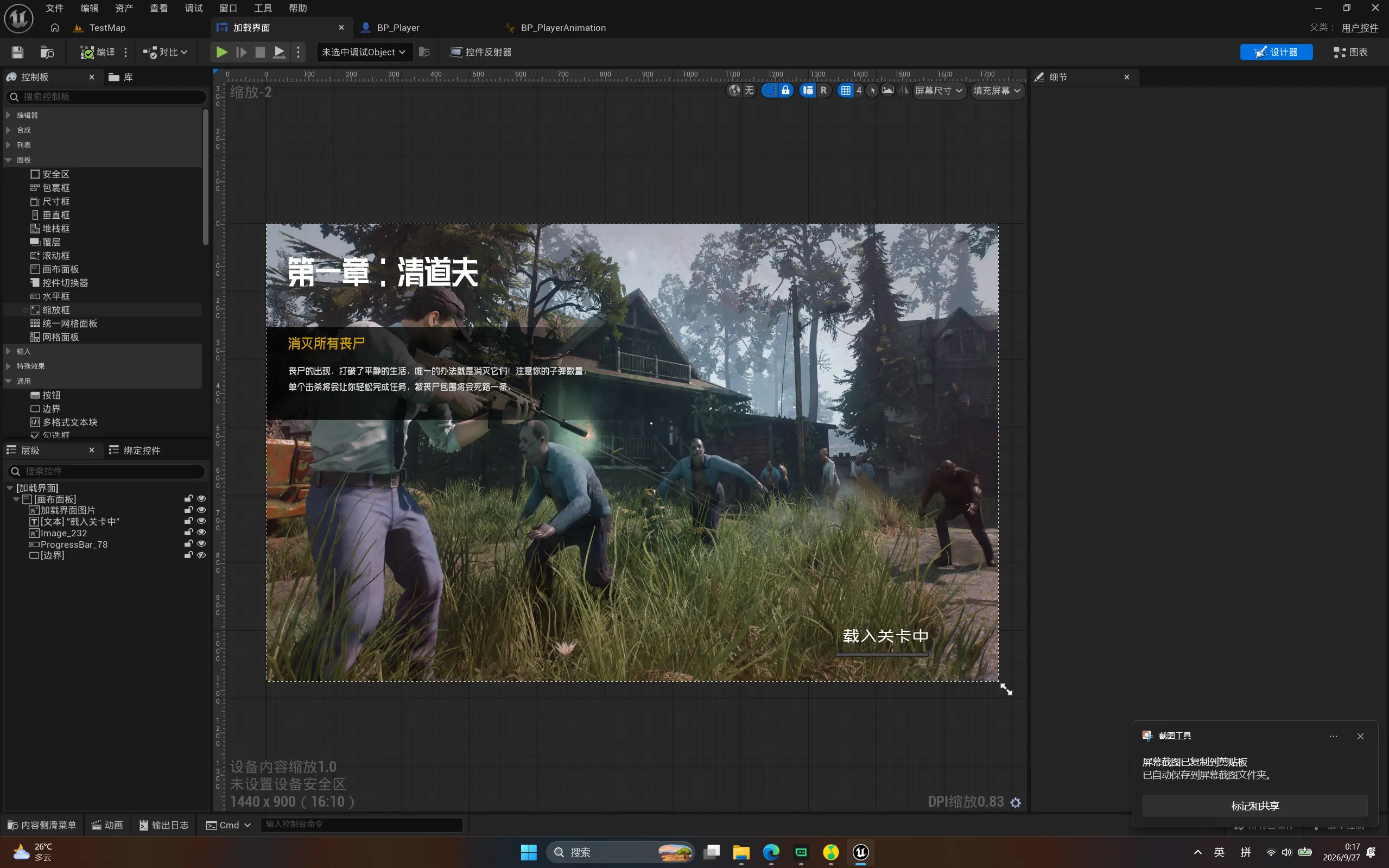
Task: Toggle the R button in viewport toolbar
Action: [x=823, y=90]
